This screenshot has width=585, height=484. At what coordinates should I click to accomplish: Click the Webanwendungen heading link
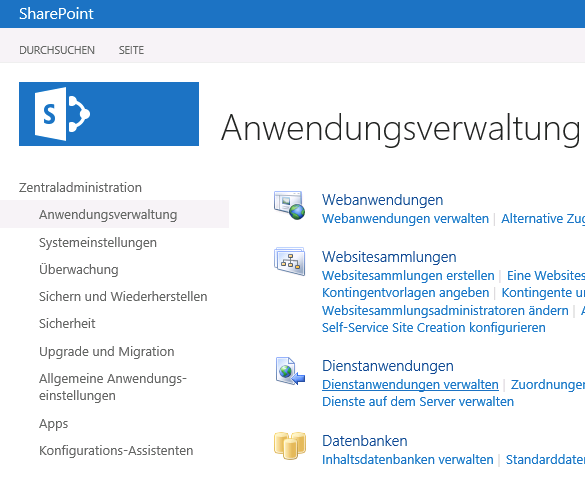click(x=382, y=200)
